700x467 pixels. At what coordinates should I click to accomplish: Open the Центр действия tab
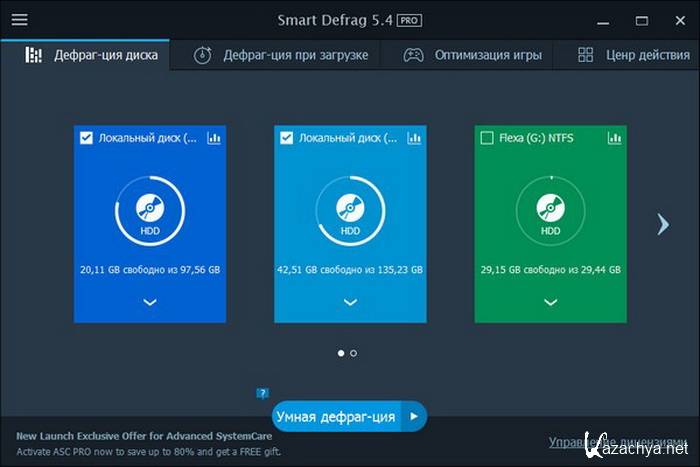632,56
